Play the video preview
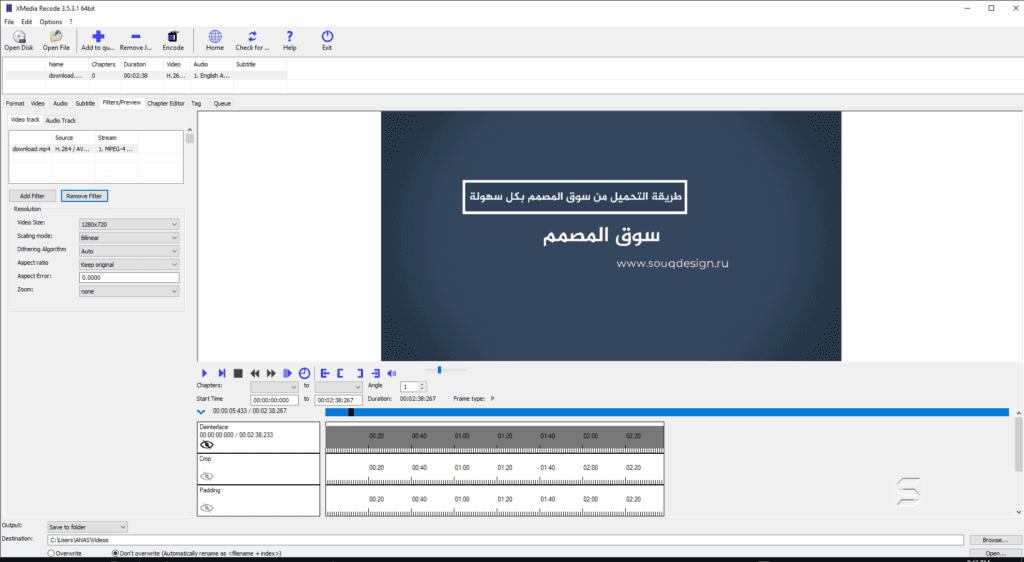 click(204, 373)
